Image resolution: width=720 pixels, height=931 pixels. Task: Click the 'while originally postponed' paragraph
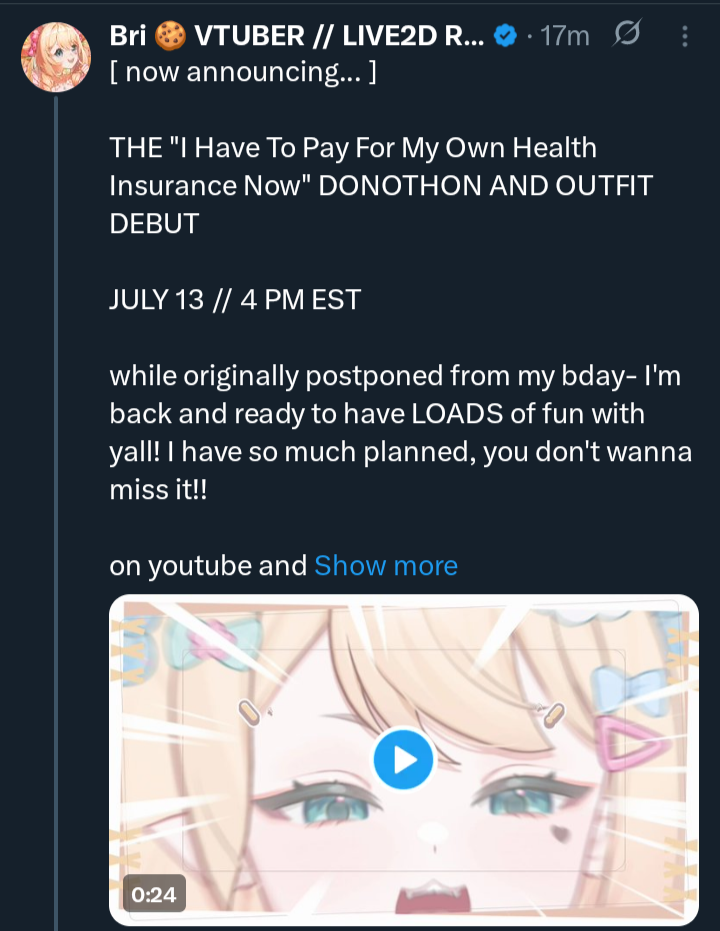tap(400, 413)
